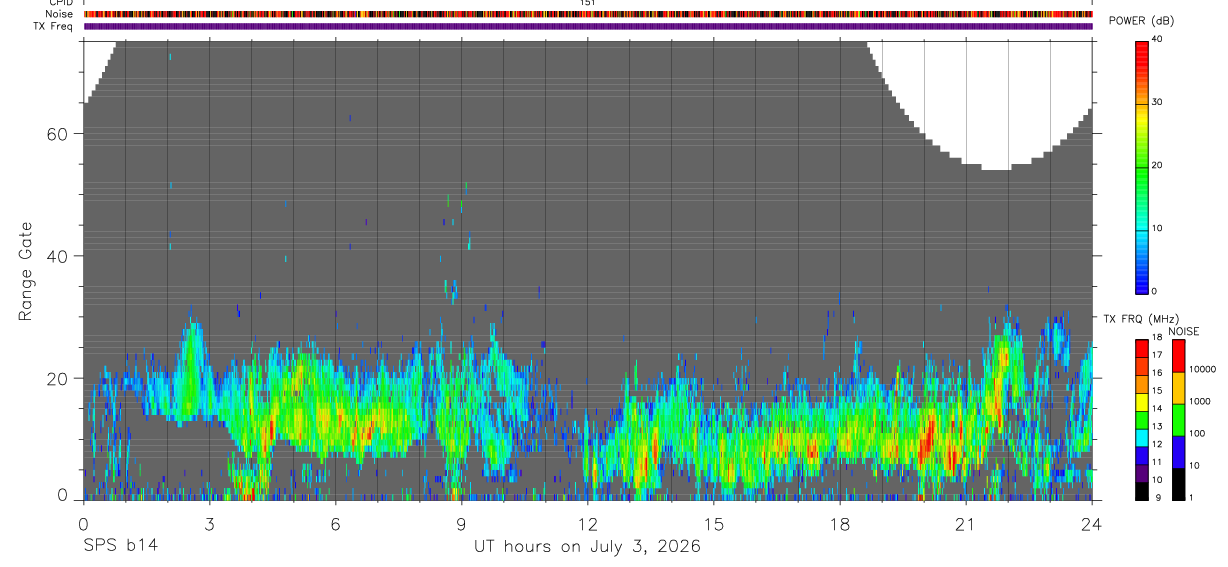Viewport: 1228px width, 567px height.
Task: Click the "12" hour tick label
Action: click(588, 523)
